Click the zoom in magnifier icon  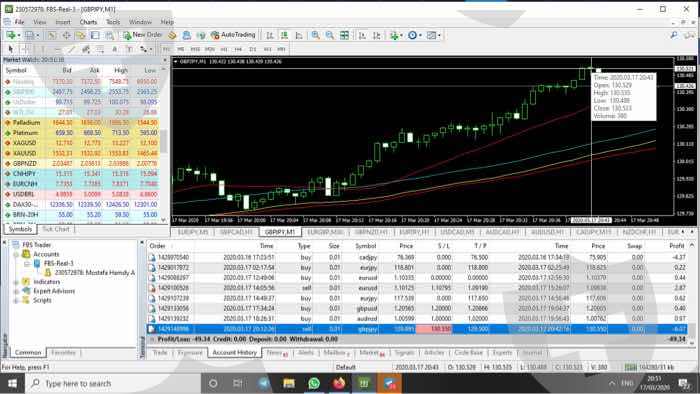coord(316,35)
